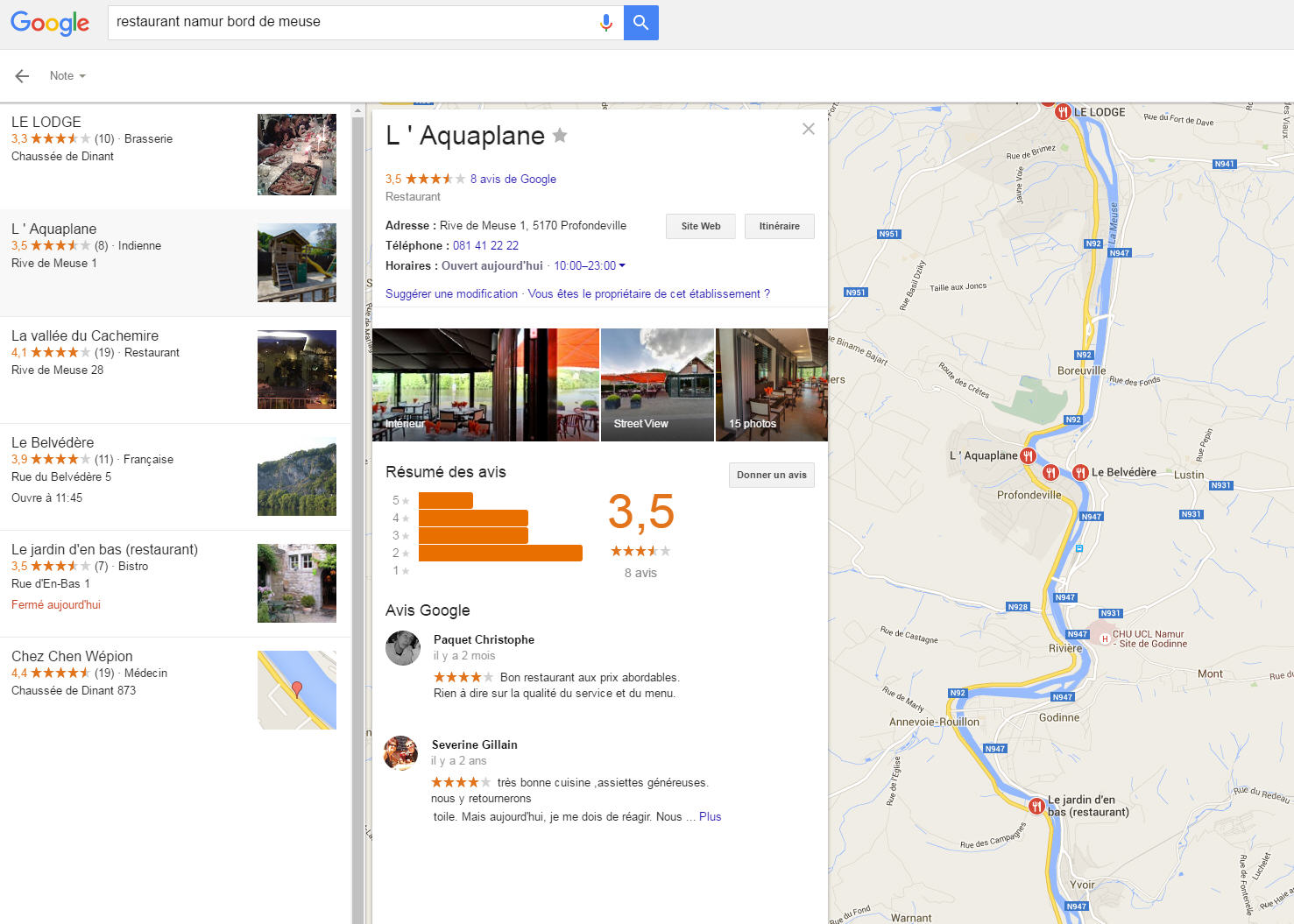Open the Street View thumbnail
This screenshot has height=924, width=1294.
click(657, 384)
